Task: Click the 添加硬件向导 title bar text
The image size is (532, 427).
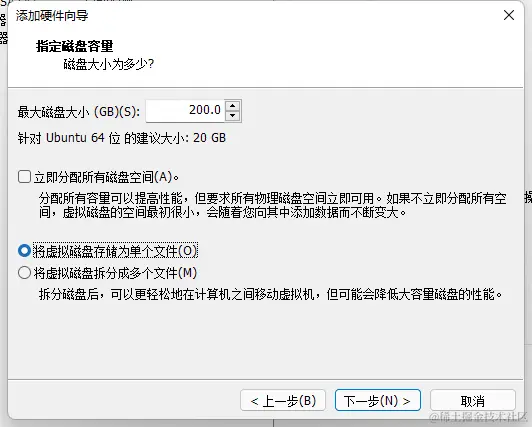Action: coord(52,16)
